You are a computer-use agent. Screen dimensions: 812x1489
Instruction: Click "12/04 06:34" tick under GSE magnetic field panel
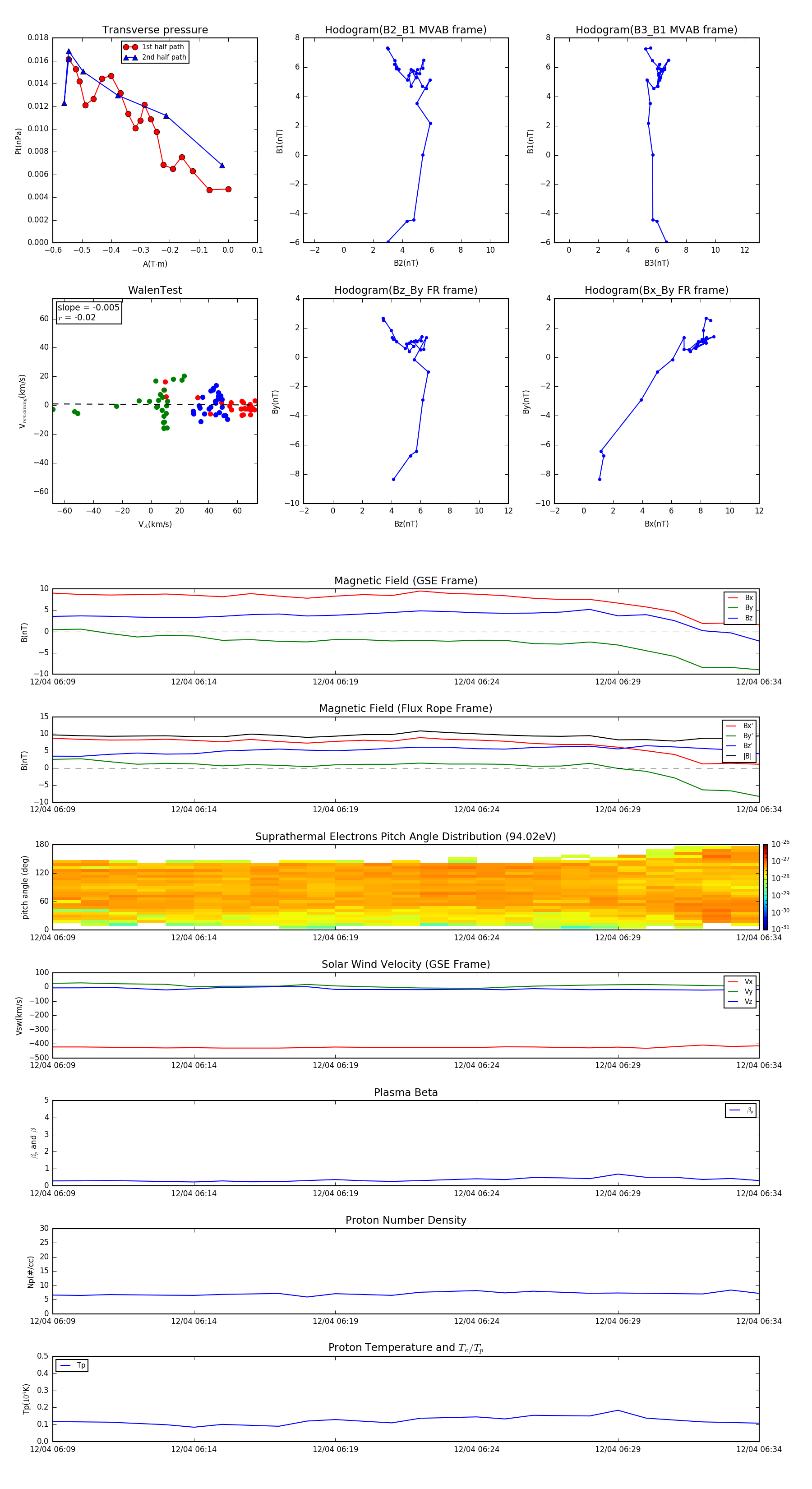759,682
